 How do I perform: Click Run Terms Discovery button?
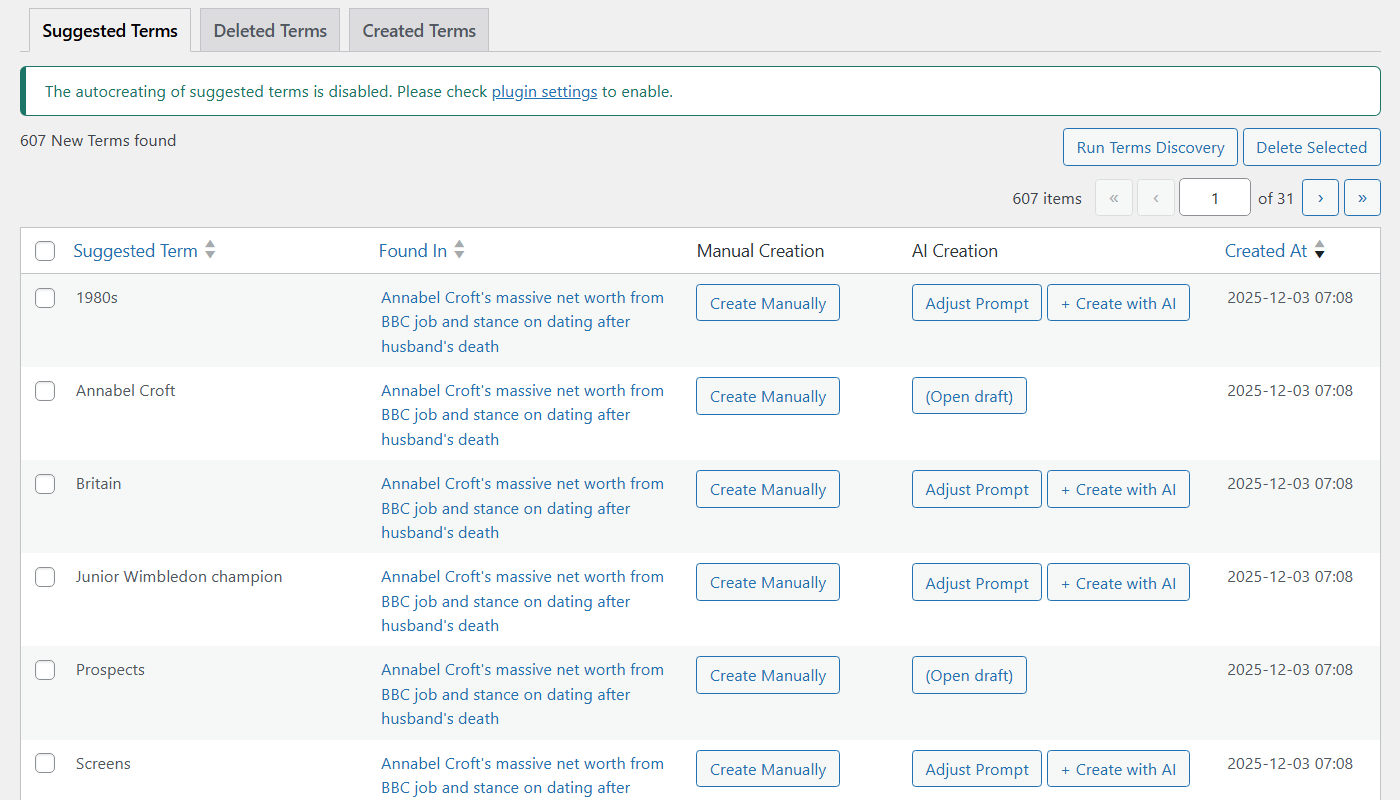[x=1150, y=148]
